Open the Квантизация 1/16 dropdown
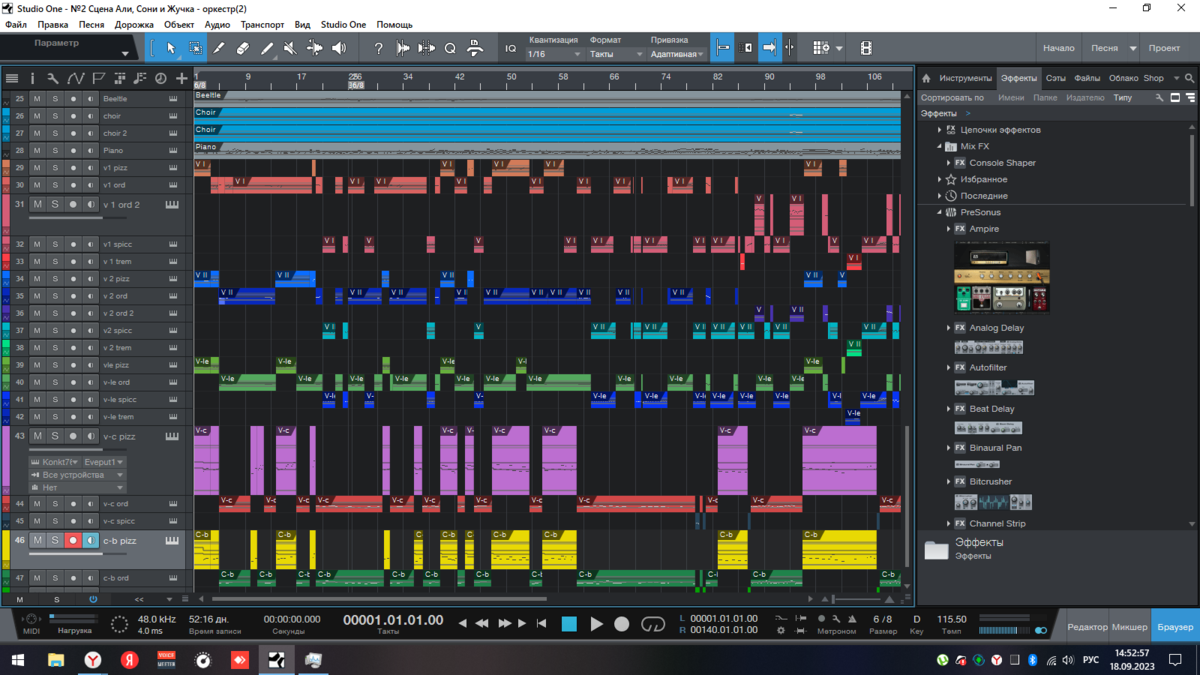This screenshot has width=1200, height=675. (x=554, y=54)
